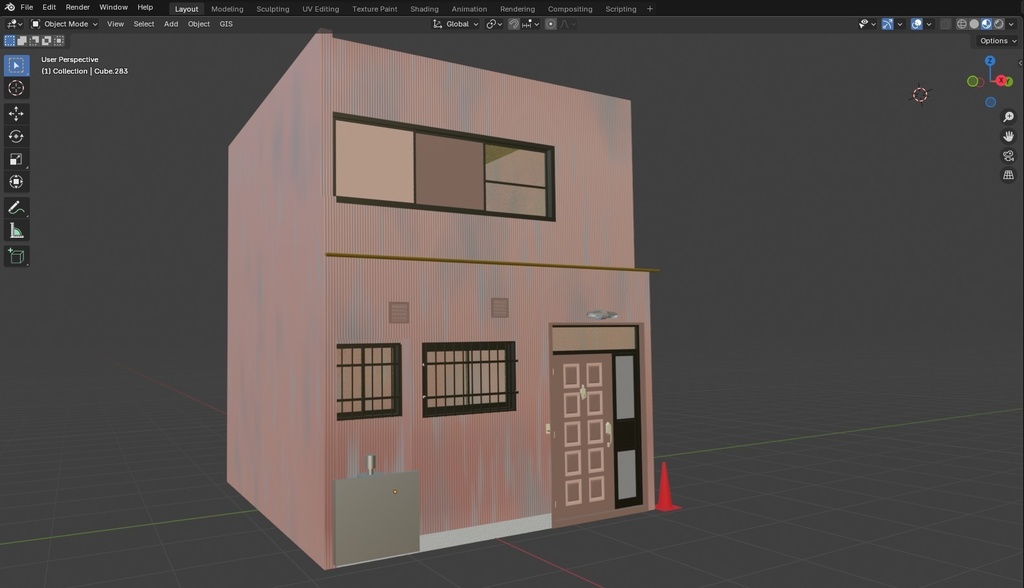Set selection mode to subtract
The image size is (1024, 588).
(x=34, y=41)
